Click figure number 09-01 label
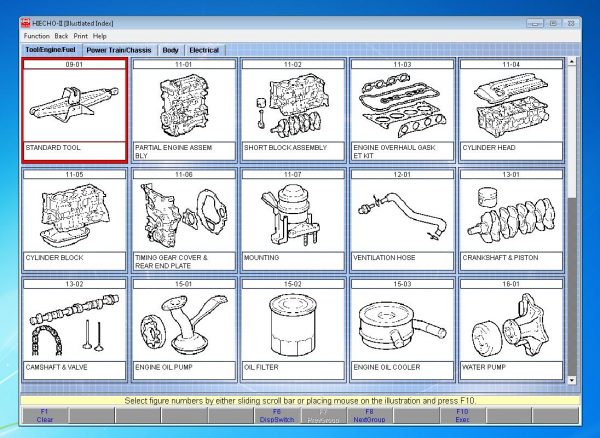The height and width of the screenshot is (438, 600). 75,64
